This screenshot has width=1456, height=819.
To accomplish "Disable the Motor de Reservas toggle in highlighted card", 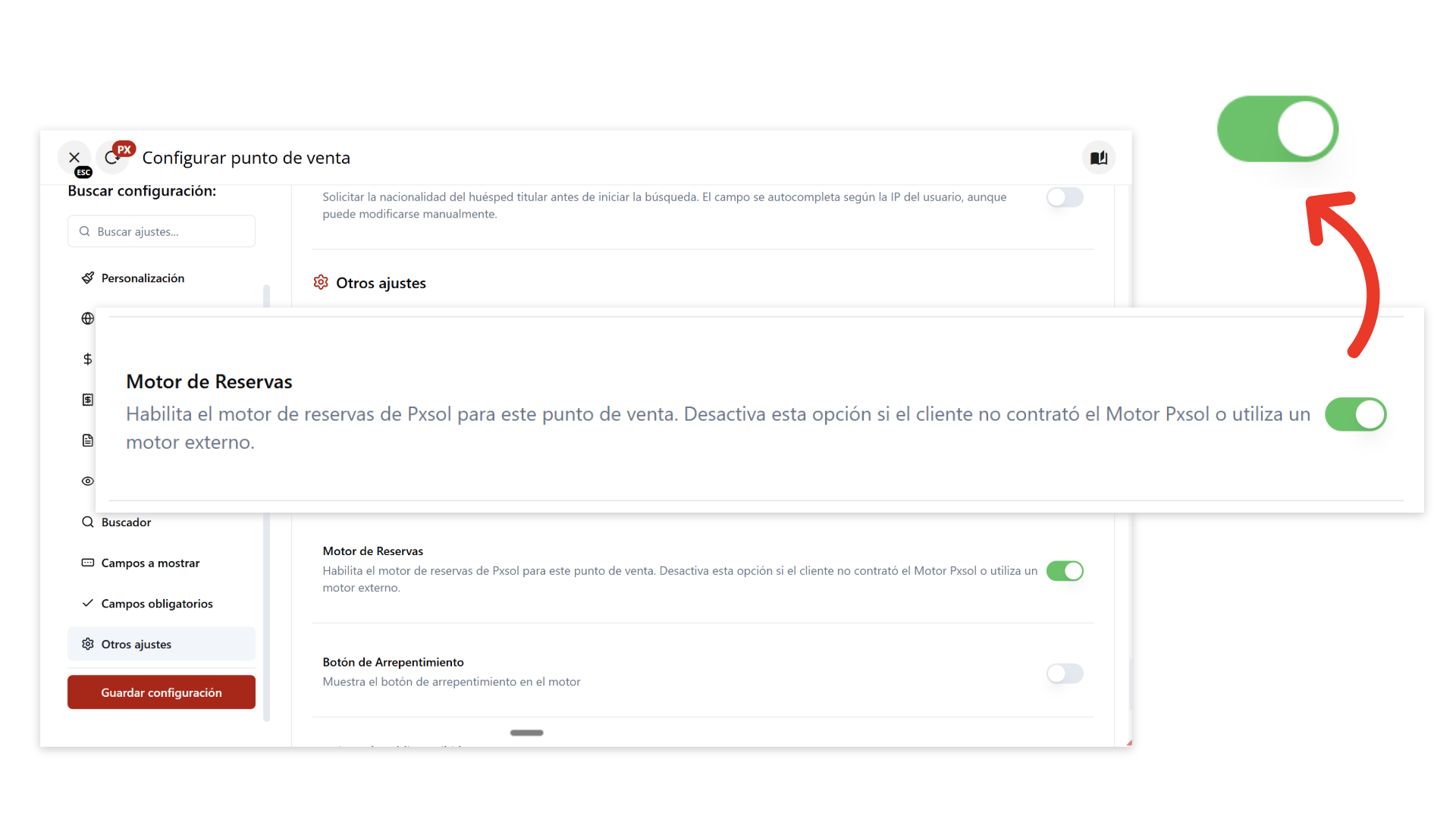I will click(1355, 414).
